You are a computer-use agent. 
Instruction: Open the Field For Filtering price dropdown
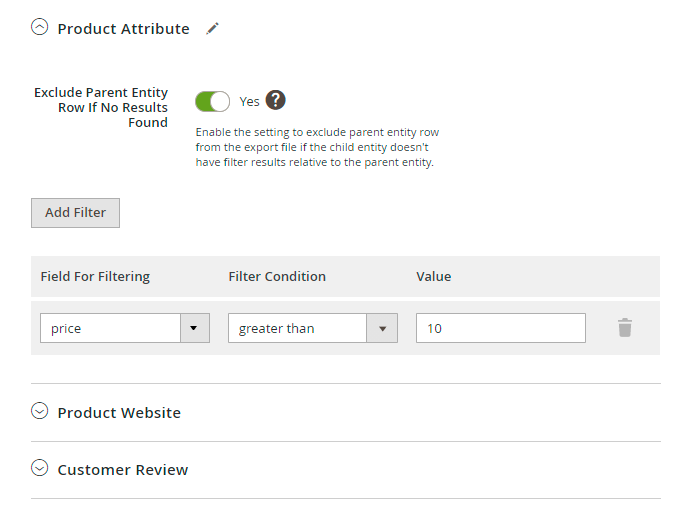(110, 328)
